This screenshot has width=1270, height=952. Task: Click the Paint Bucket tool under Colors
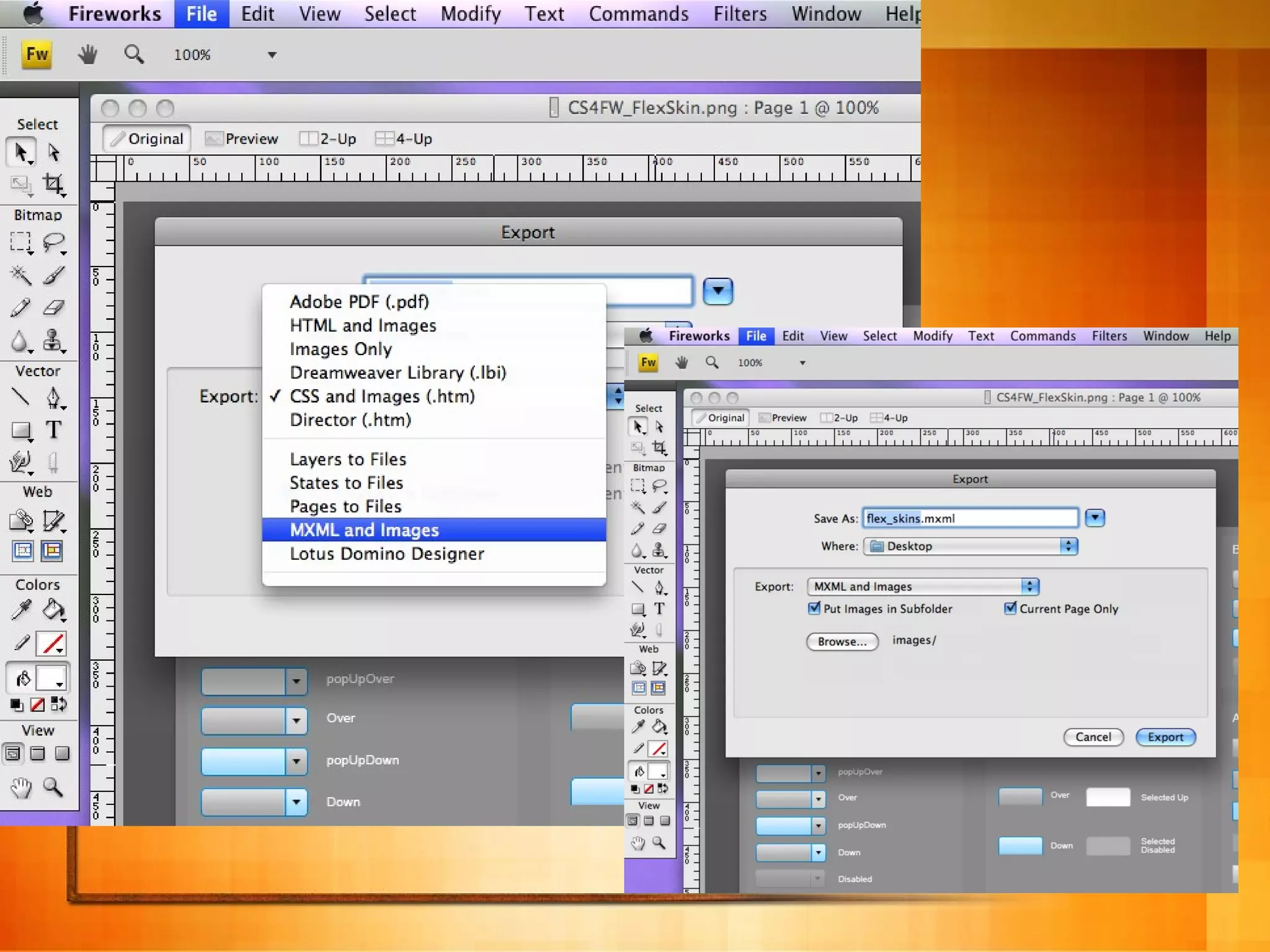[53, 610]
